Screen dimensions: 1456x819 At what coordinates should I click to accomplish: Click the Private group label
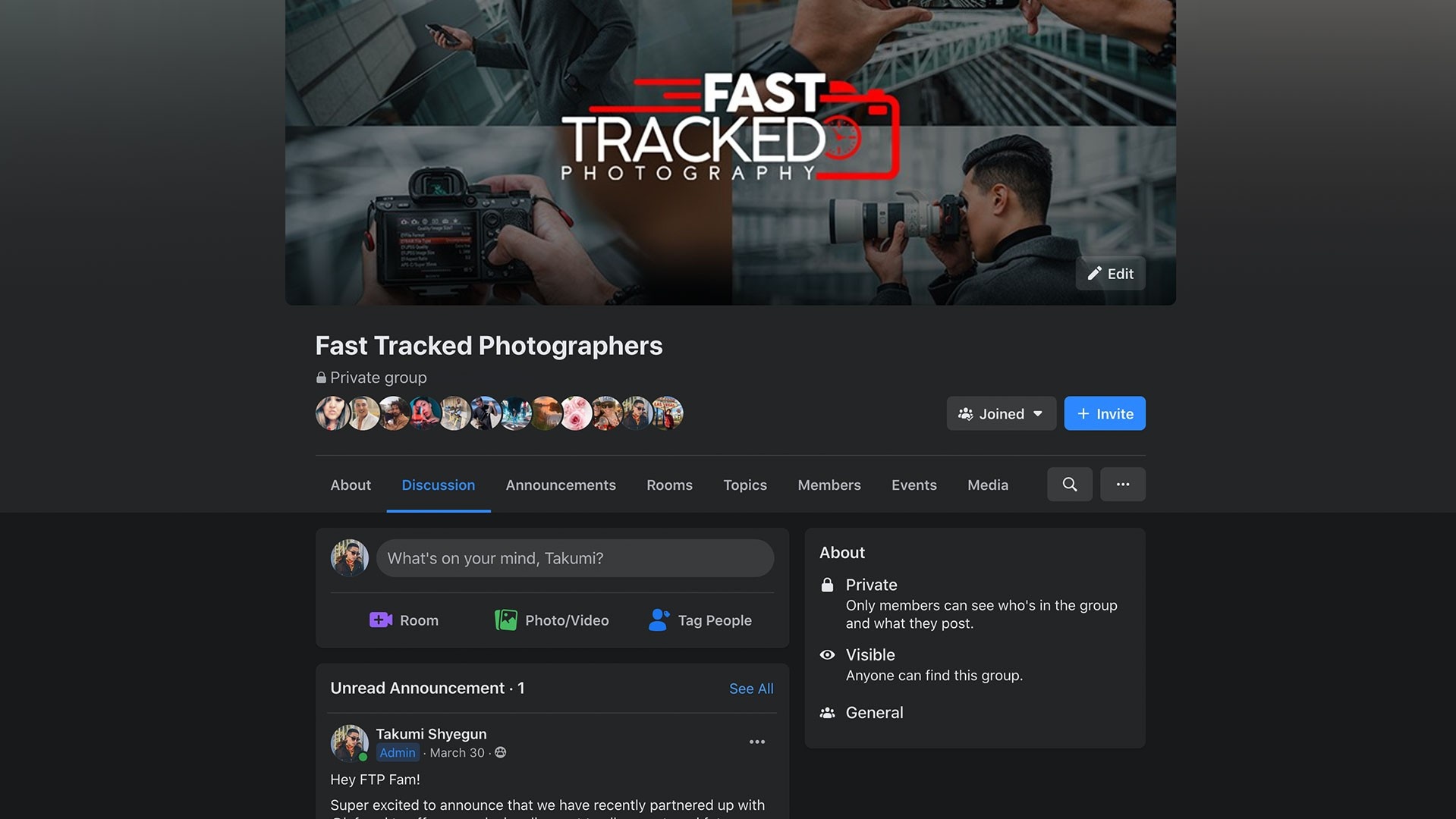(378, 378)
